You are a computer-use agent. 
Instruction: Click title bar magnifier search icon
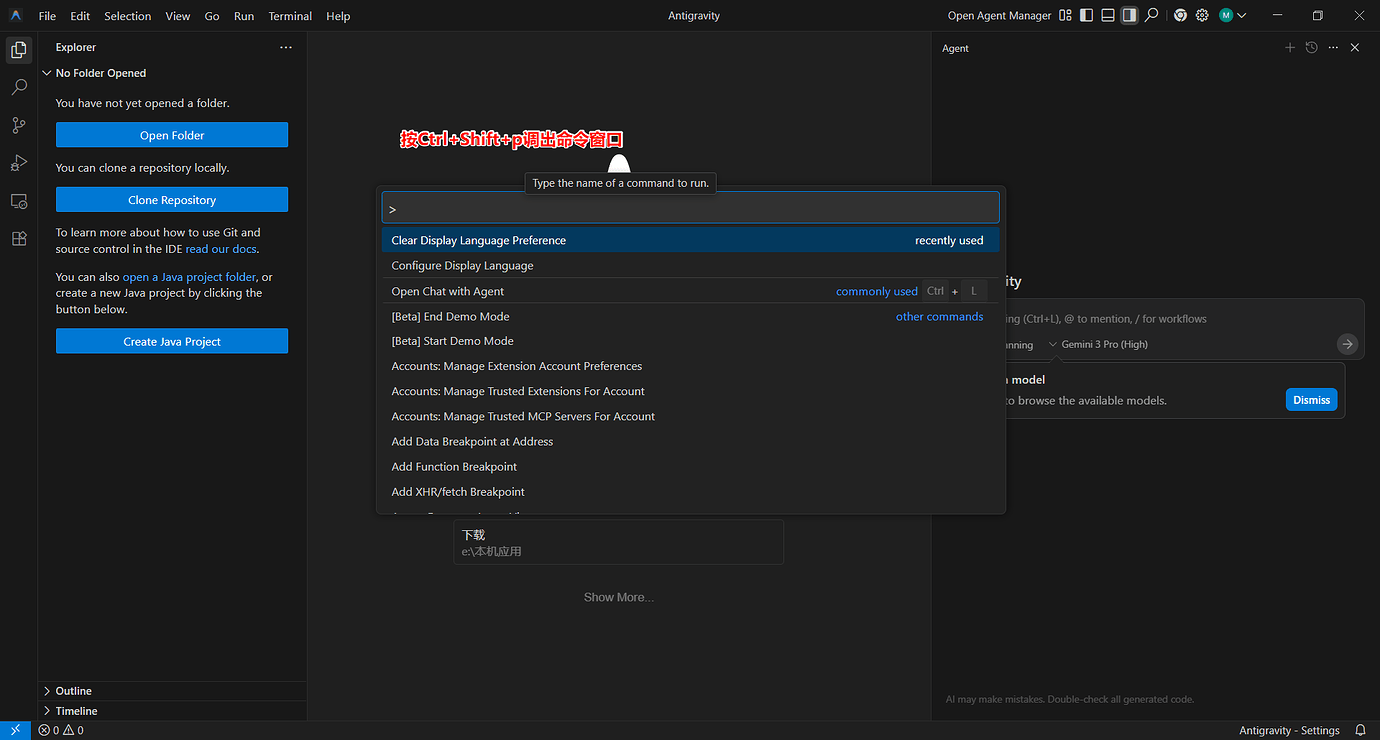[x=1152, y=16]
